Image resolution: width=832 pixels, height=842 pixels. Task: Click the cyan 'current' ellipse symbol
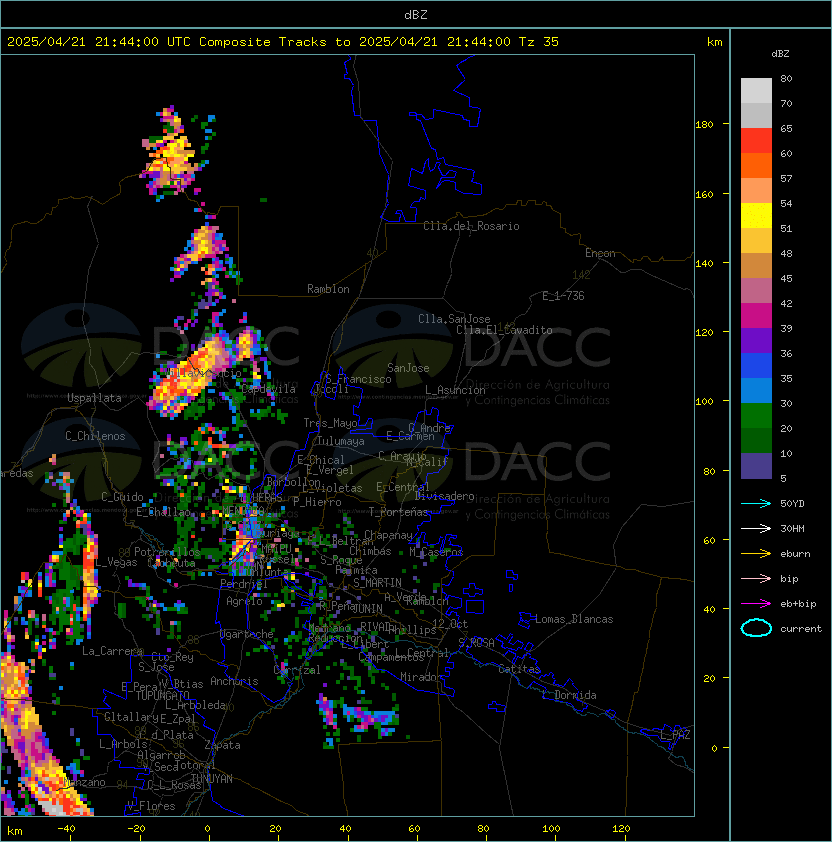pyautogui.click(x=756, y=628)
